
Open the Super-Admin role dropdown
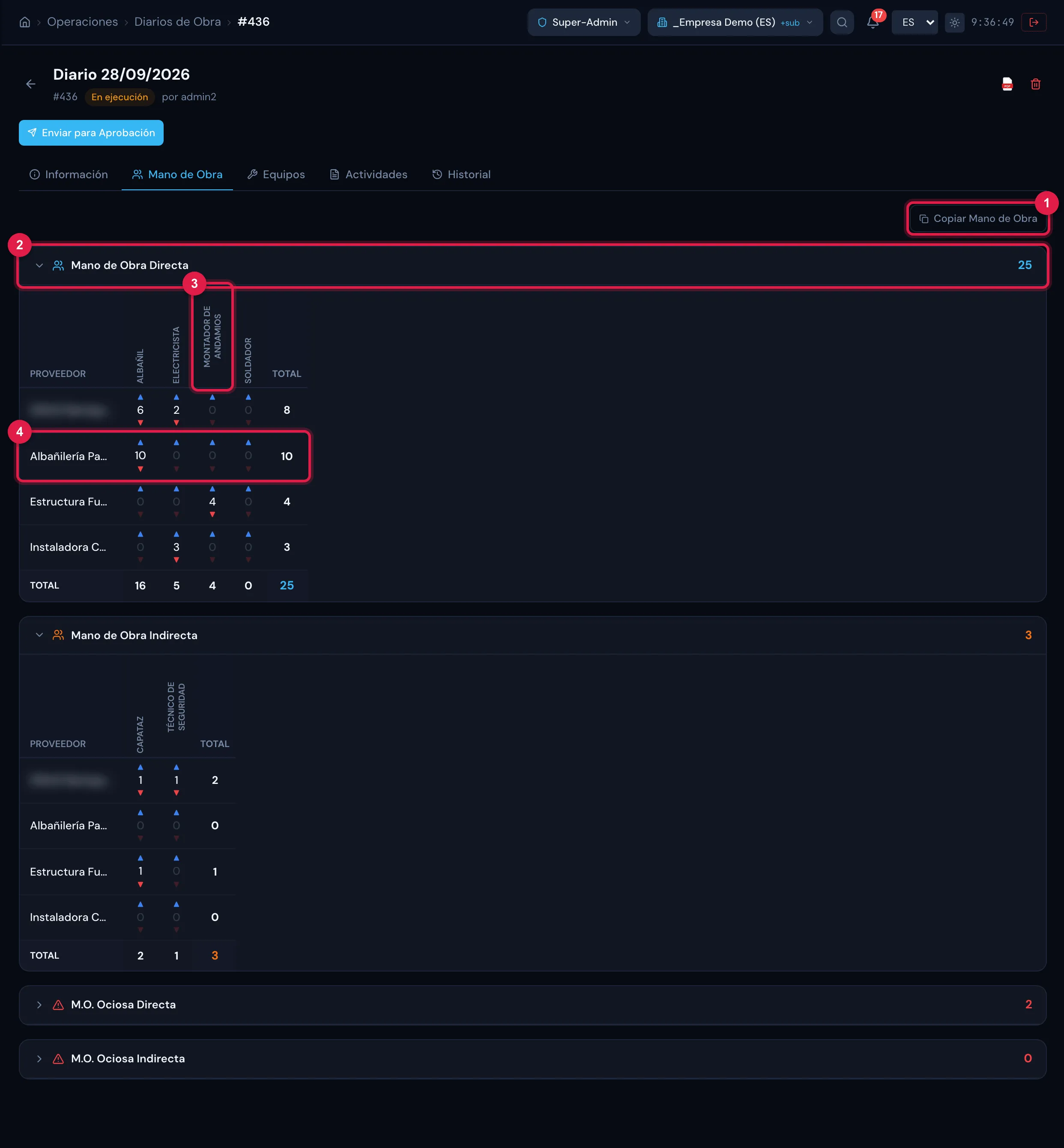pyautogui.click(x=584, y=22)
